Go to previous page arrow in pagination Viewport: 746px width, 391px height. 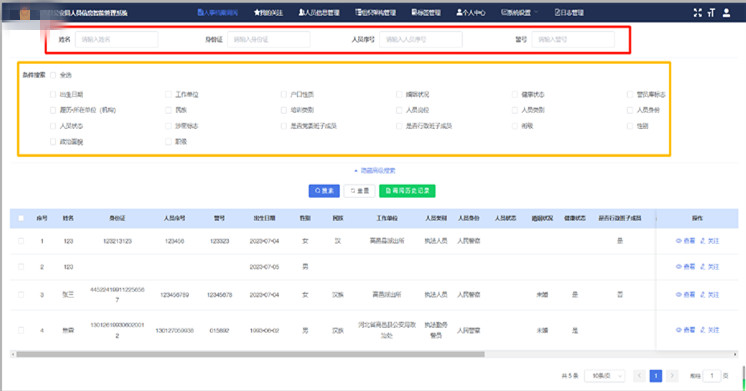(640, 376)
